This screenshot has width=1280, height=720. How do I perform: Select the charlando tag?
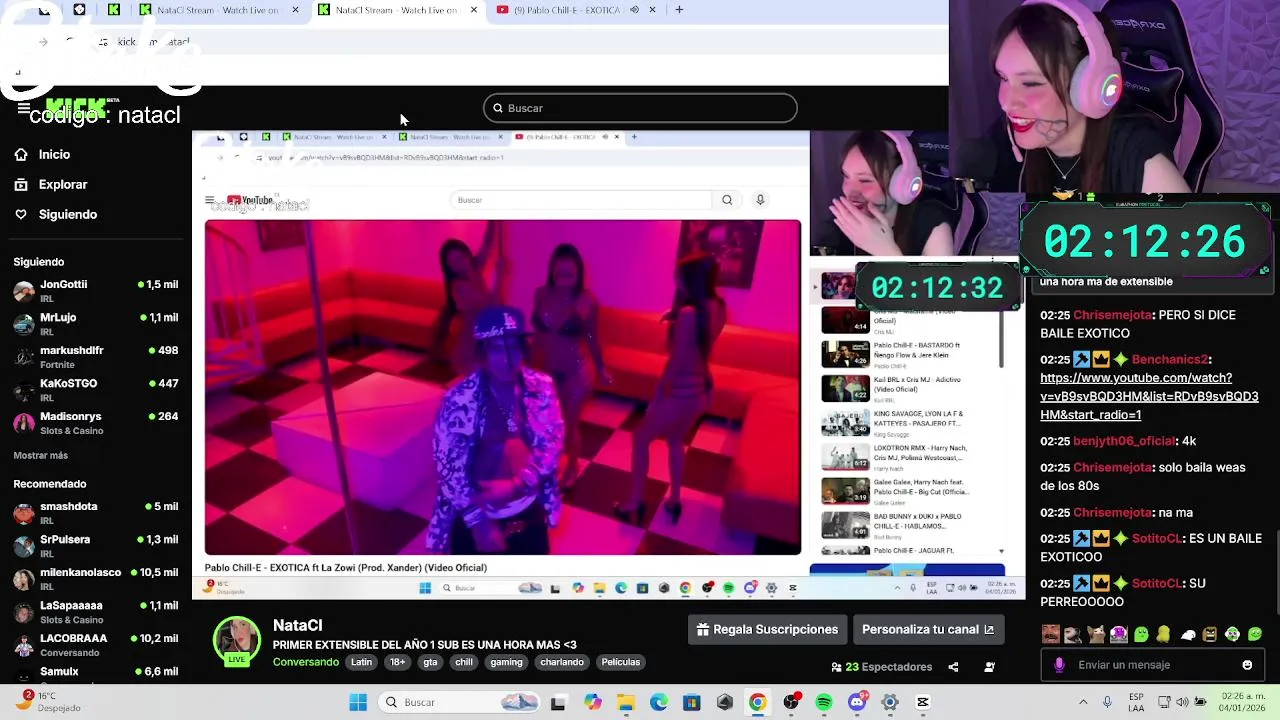(x=562, y=662)
